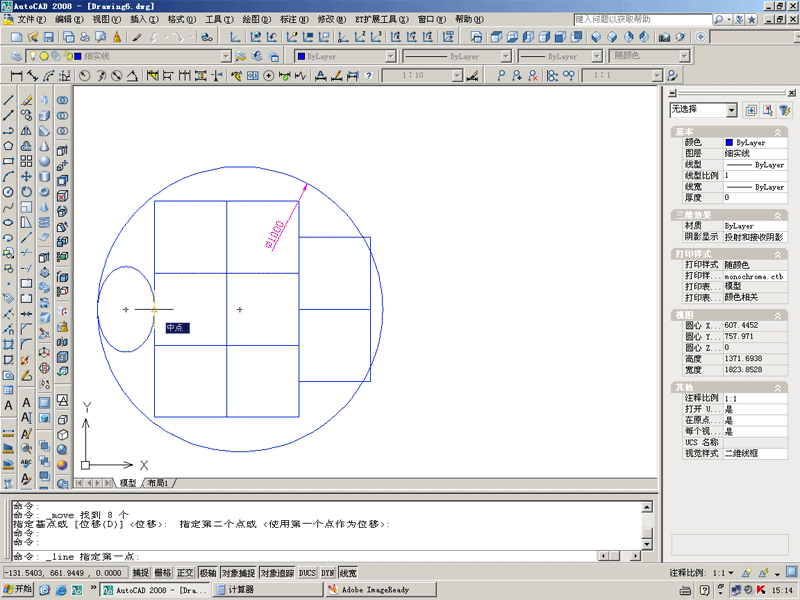This screenshot has width=800, height=600.
Task: Click the command history scroll up arrow
Action: pos(647,507)
